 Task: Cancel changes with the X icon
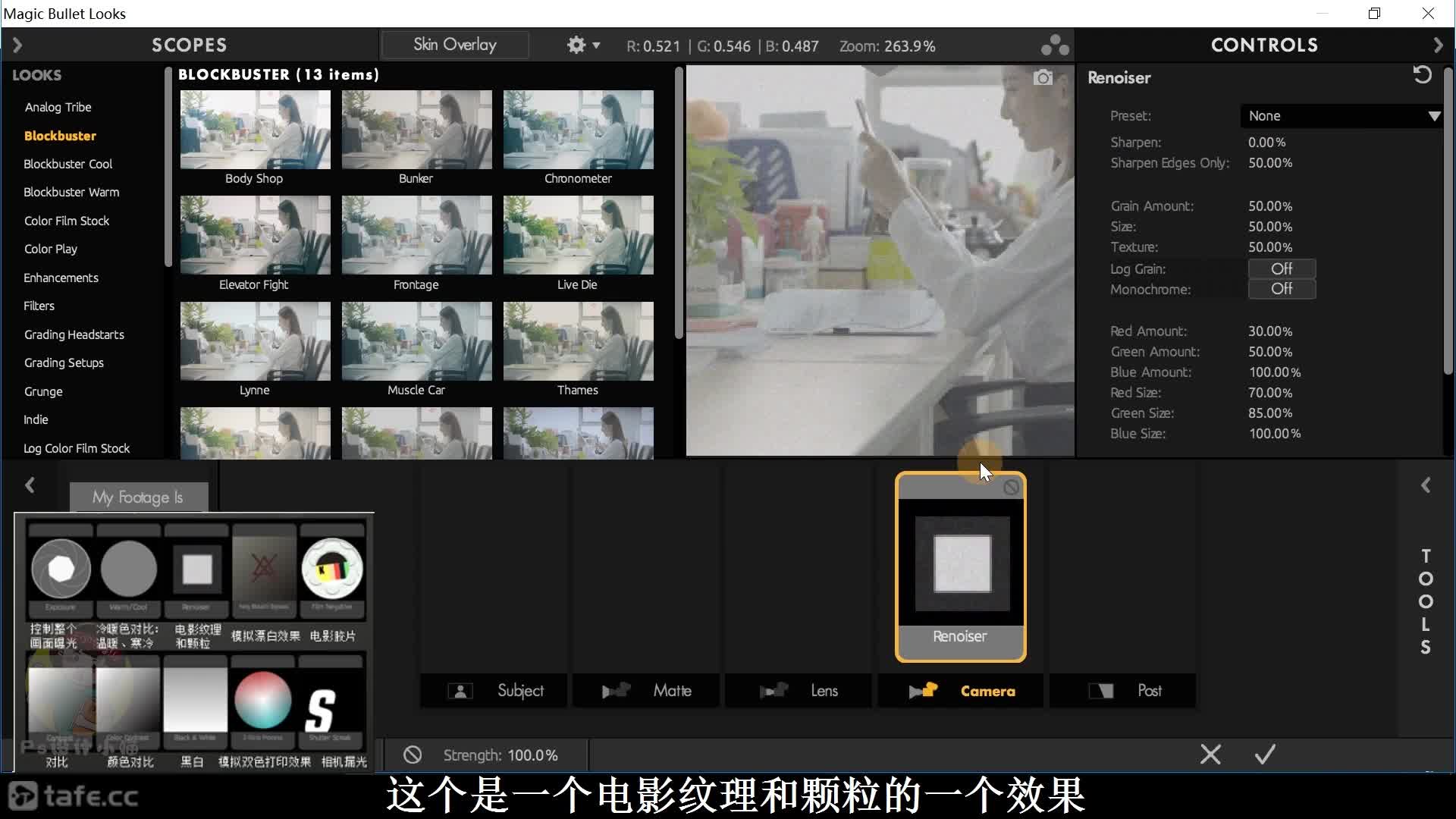click(x=1211, y=755)
